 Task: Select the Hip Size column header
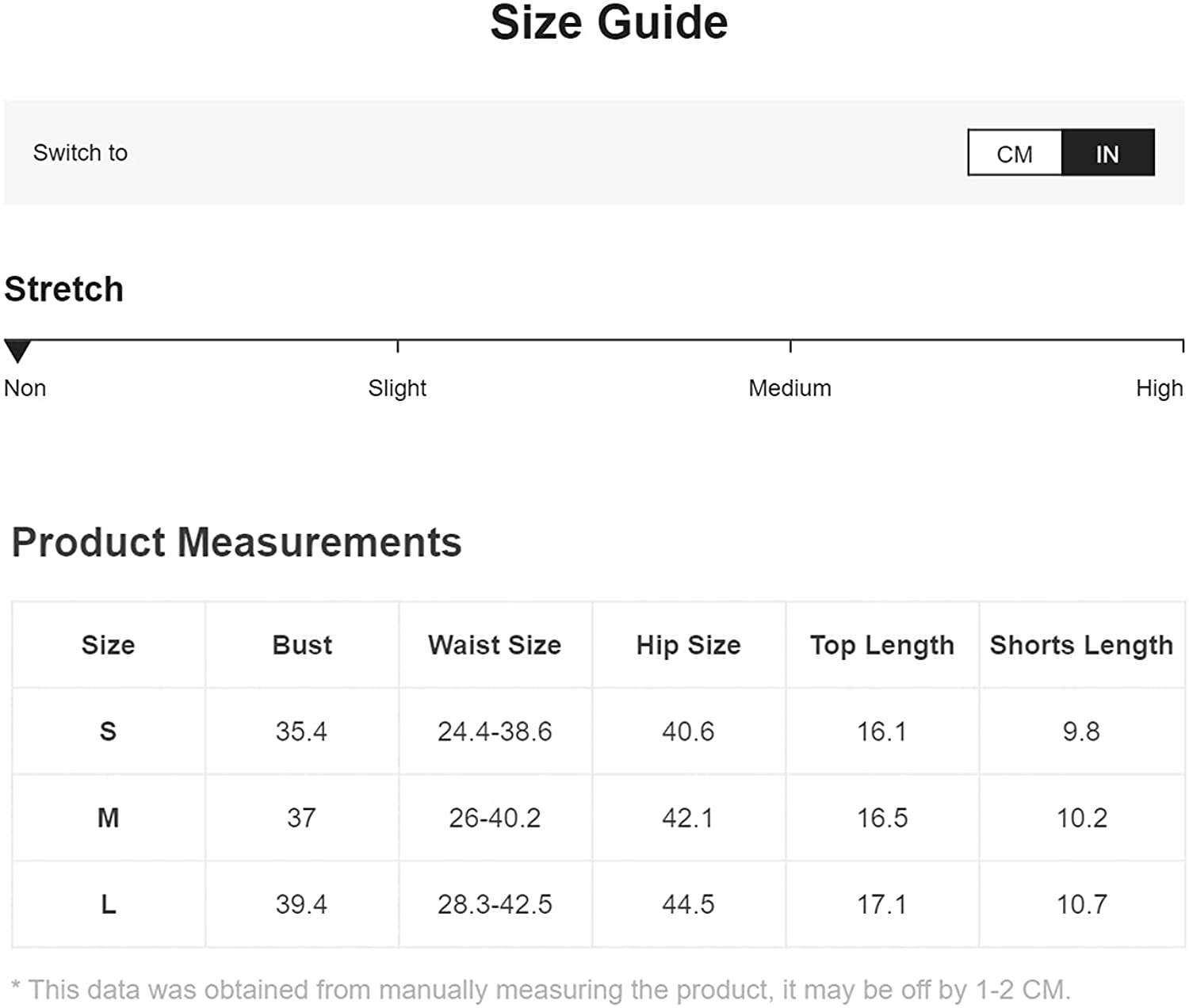point(688,645)
